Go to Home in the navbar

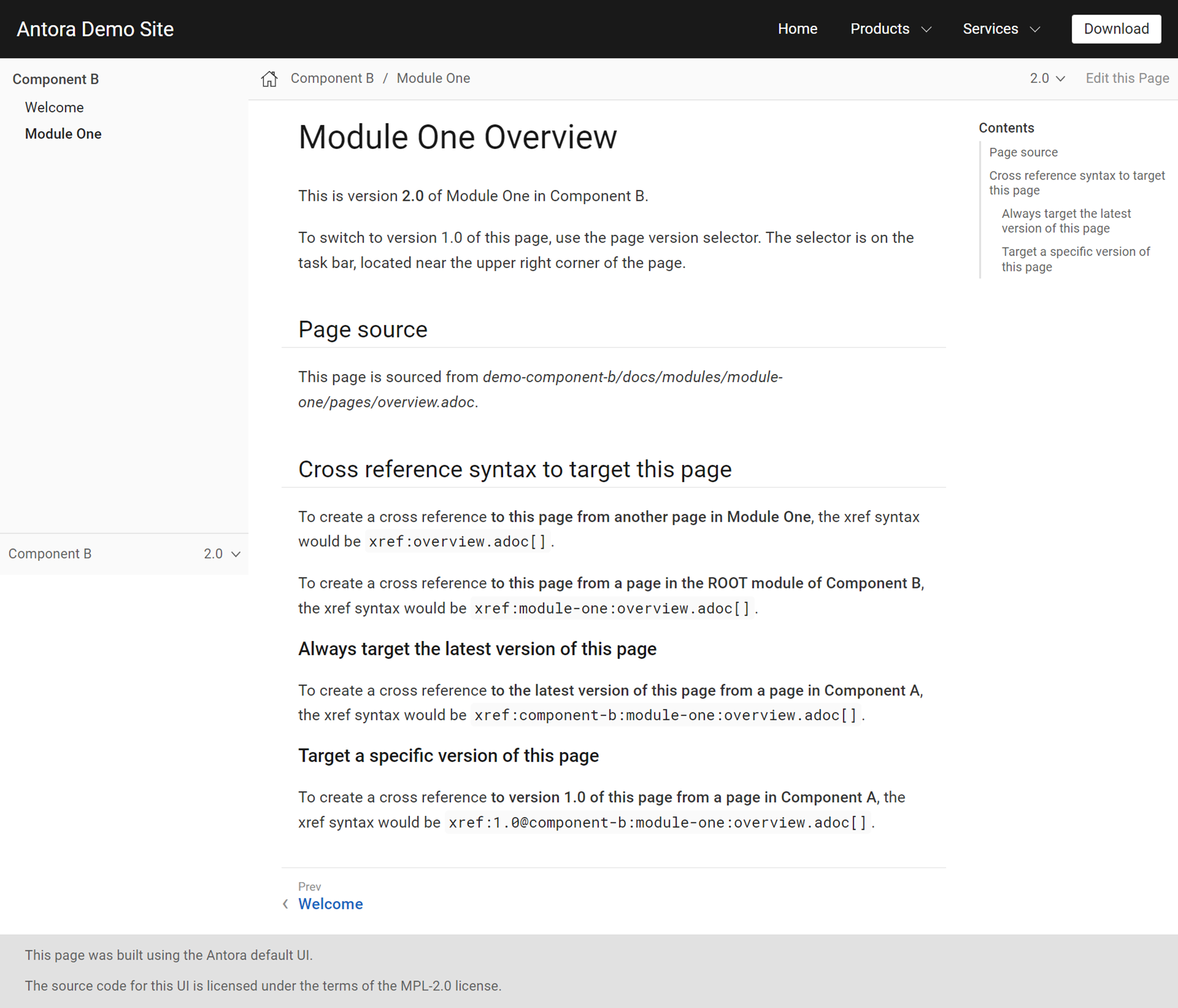tap(797, 29)
